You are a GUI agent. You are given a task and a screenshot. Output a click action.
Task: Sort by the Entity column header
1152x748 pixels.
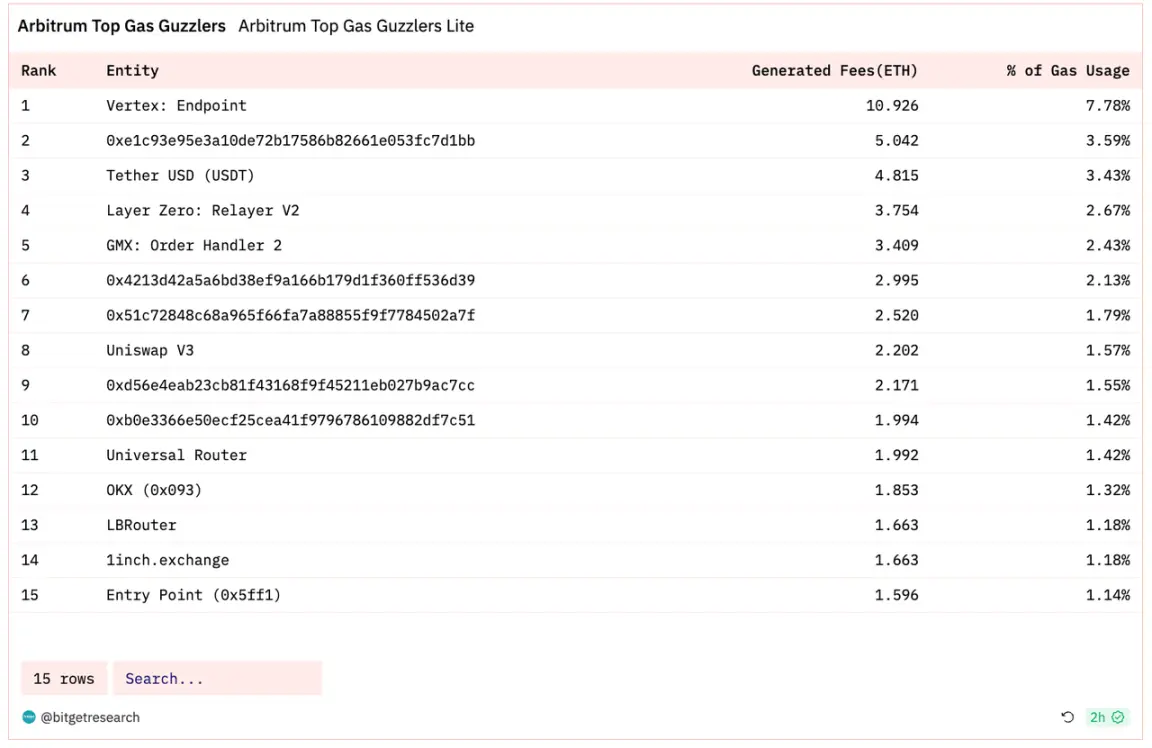tap(132, 71)
